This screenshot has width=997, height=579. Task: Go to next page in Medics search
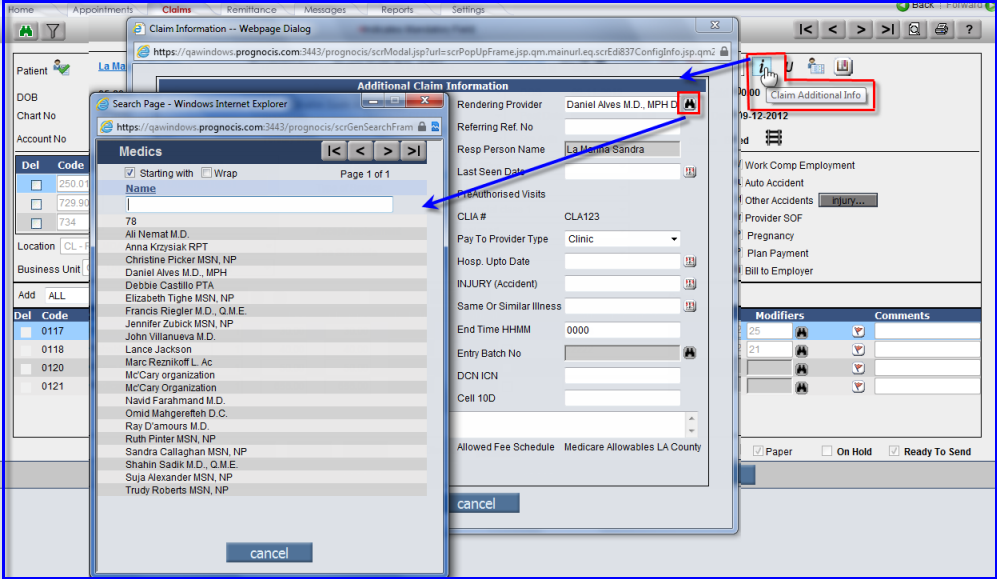387,151
